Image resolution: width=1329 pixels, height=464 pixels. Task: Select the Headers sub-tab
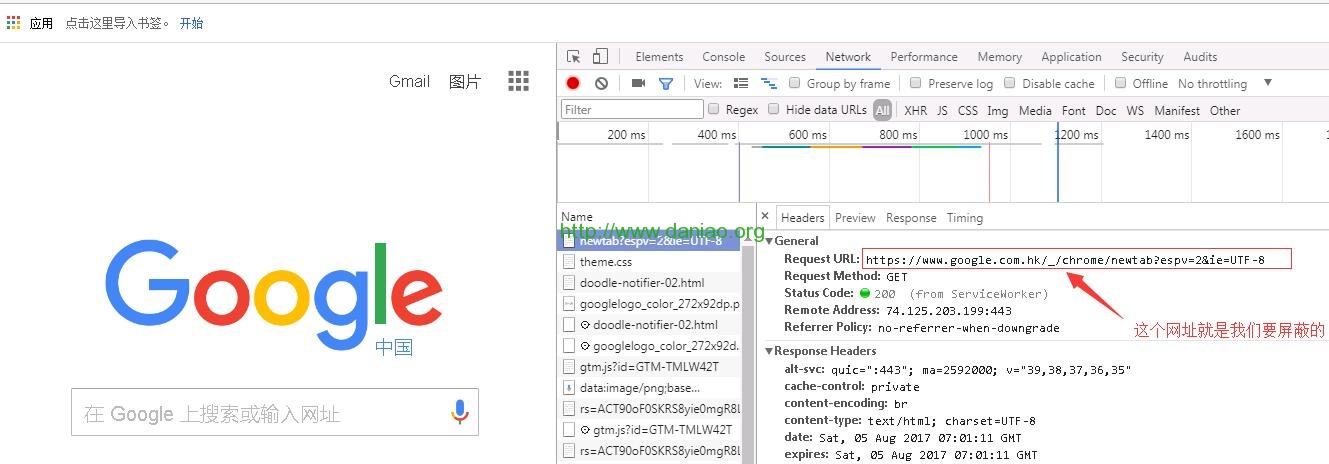click(x=802, y=218)
